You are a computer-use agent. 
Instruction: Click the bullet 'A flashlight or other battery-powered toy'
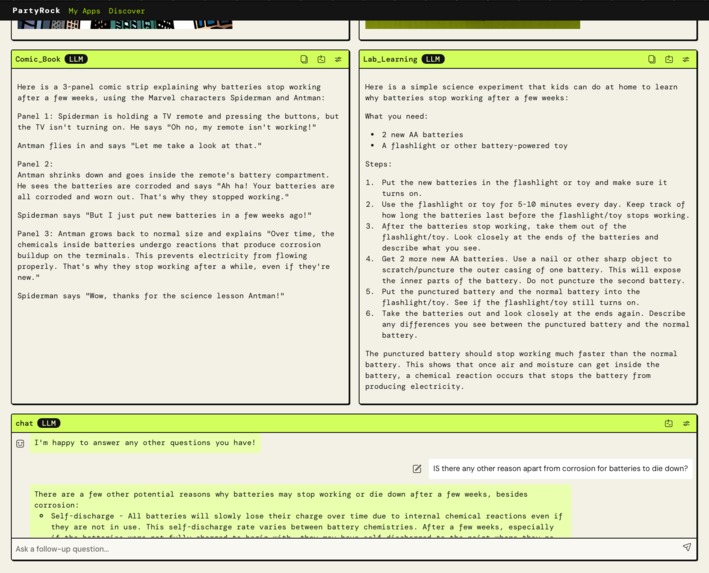[474, 146]
